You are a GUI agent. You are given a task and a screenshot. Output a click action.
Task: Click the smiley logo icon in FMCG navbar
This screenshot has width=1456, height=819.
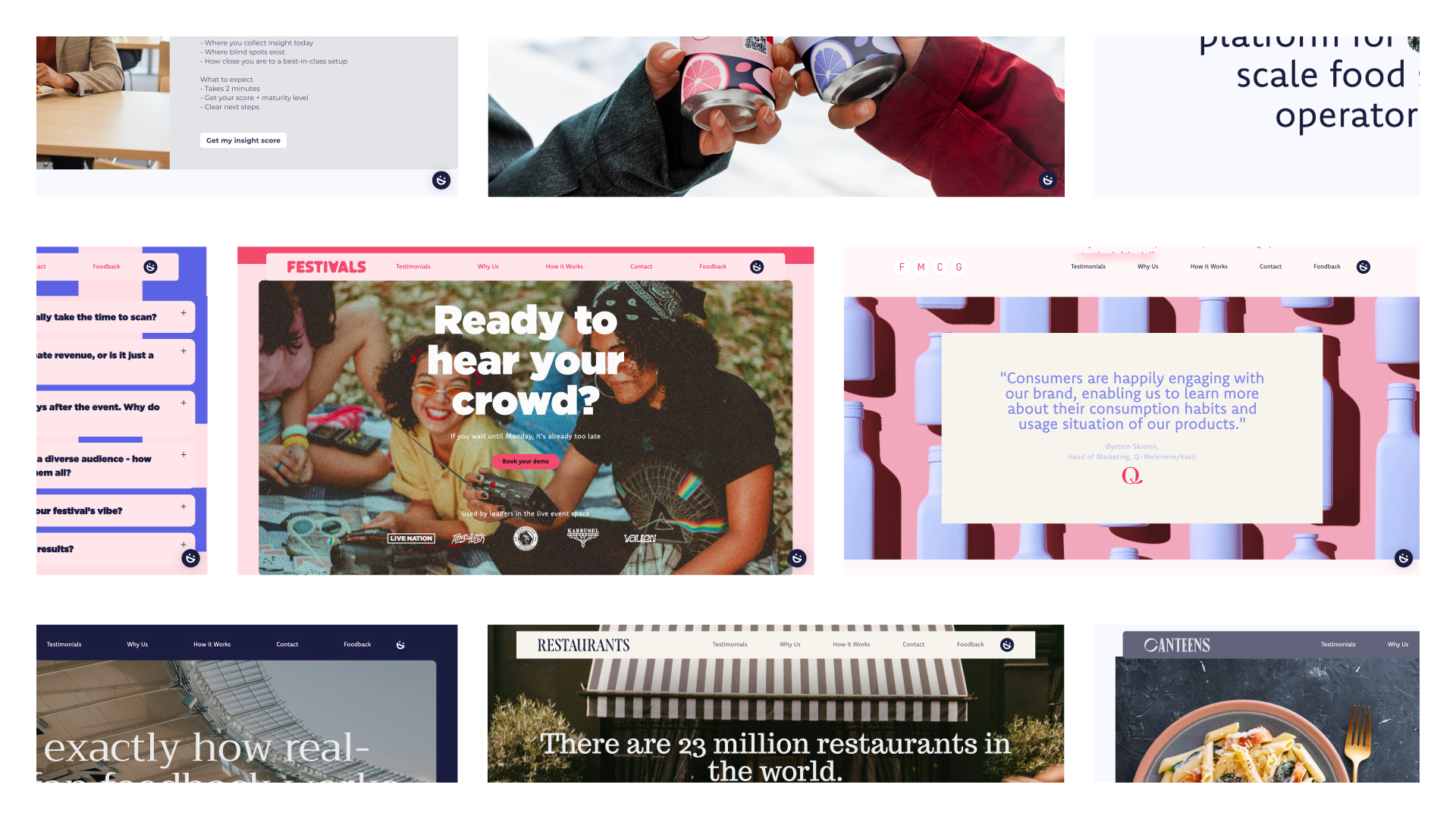pos(1363,267)
